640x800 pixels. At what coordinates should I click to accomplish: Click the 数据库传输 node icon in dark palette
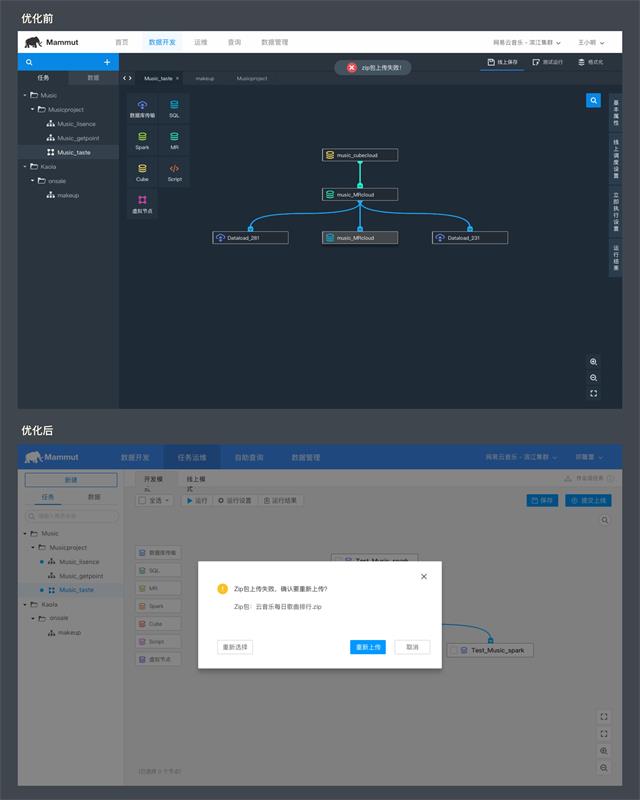(142, 105)
